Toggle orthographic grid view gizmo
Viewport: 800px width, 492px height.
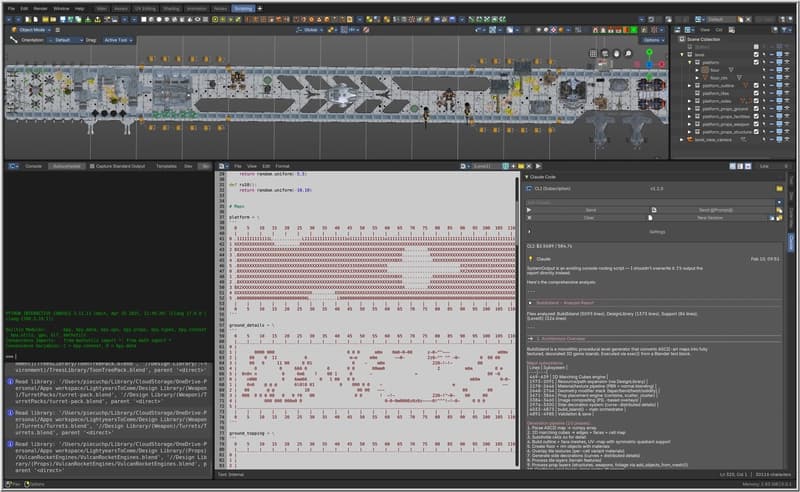(593, 53)
